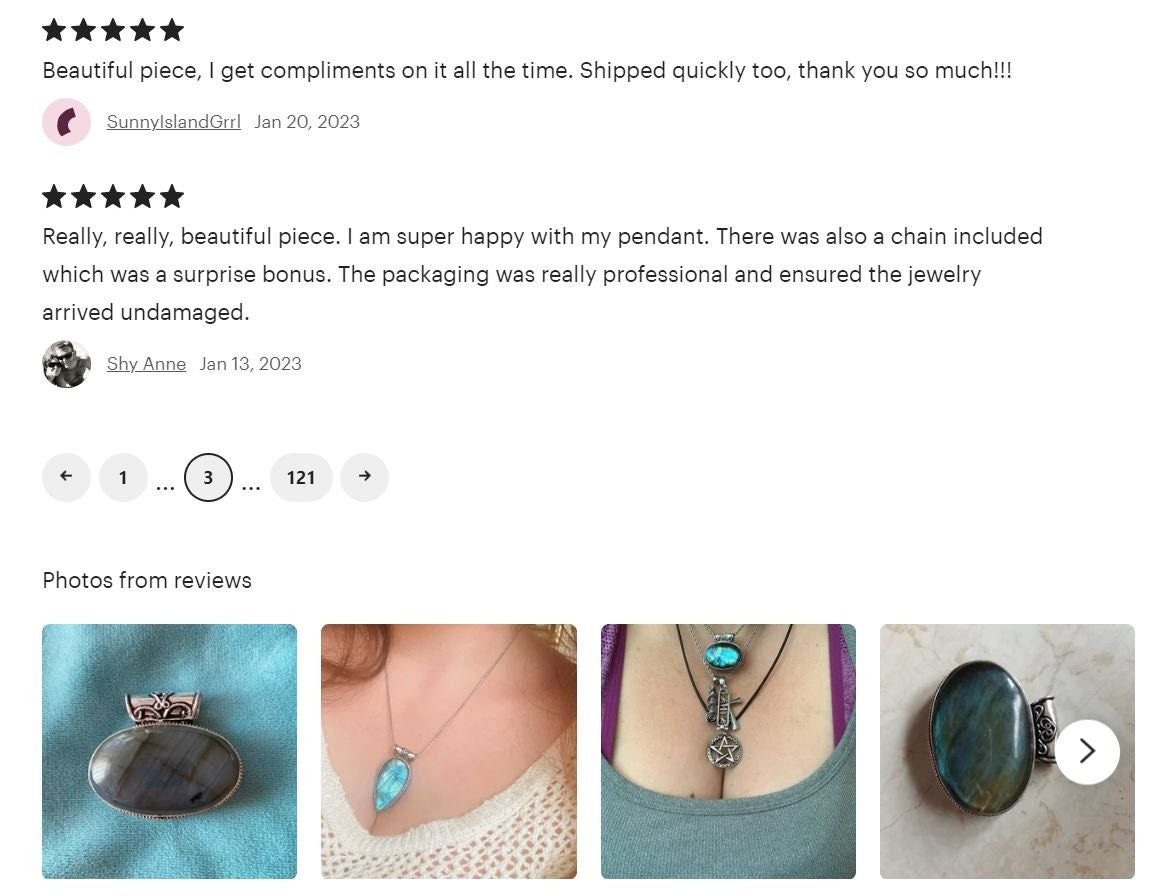This screenshot has width=1175, height=896.
Task: Select current reviews page 3
Action: click(x=208, y=477)
